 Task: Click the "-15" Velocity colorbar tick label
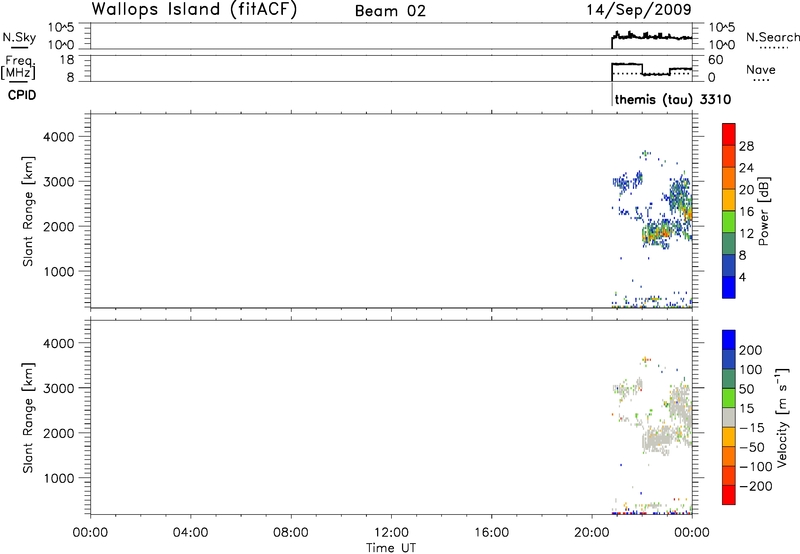point(752,428)
